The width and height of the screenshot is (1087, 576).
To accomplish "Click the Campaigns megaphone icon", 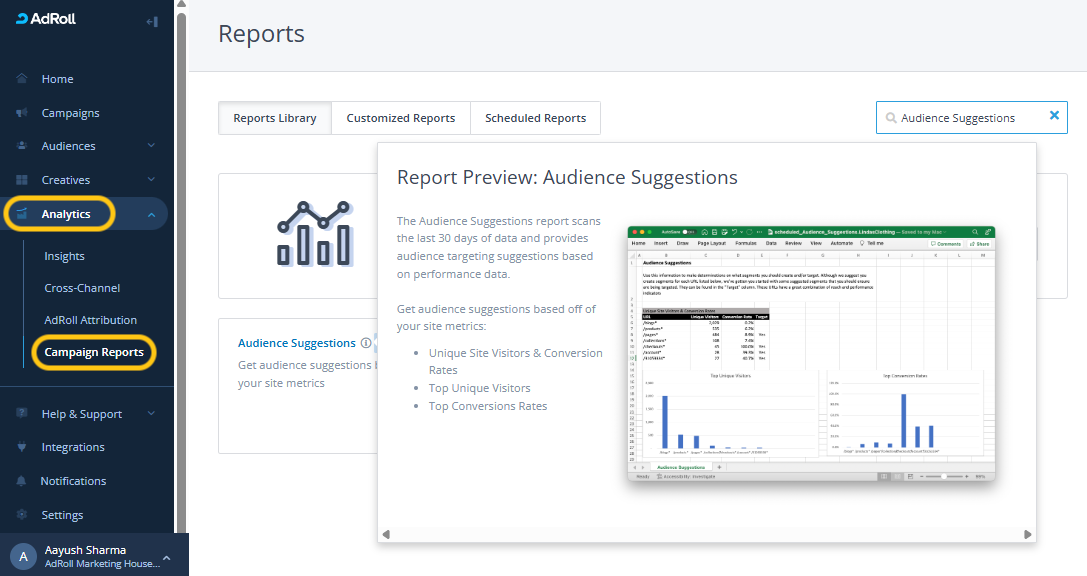I will click(22, 113).
